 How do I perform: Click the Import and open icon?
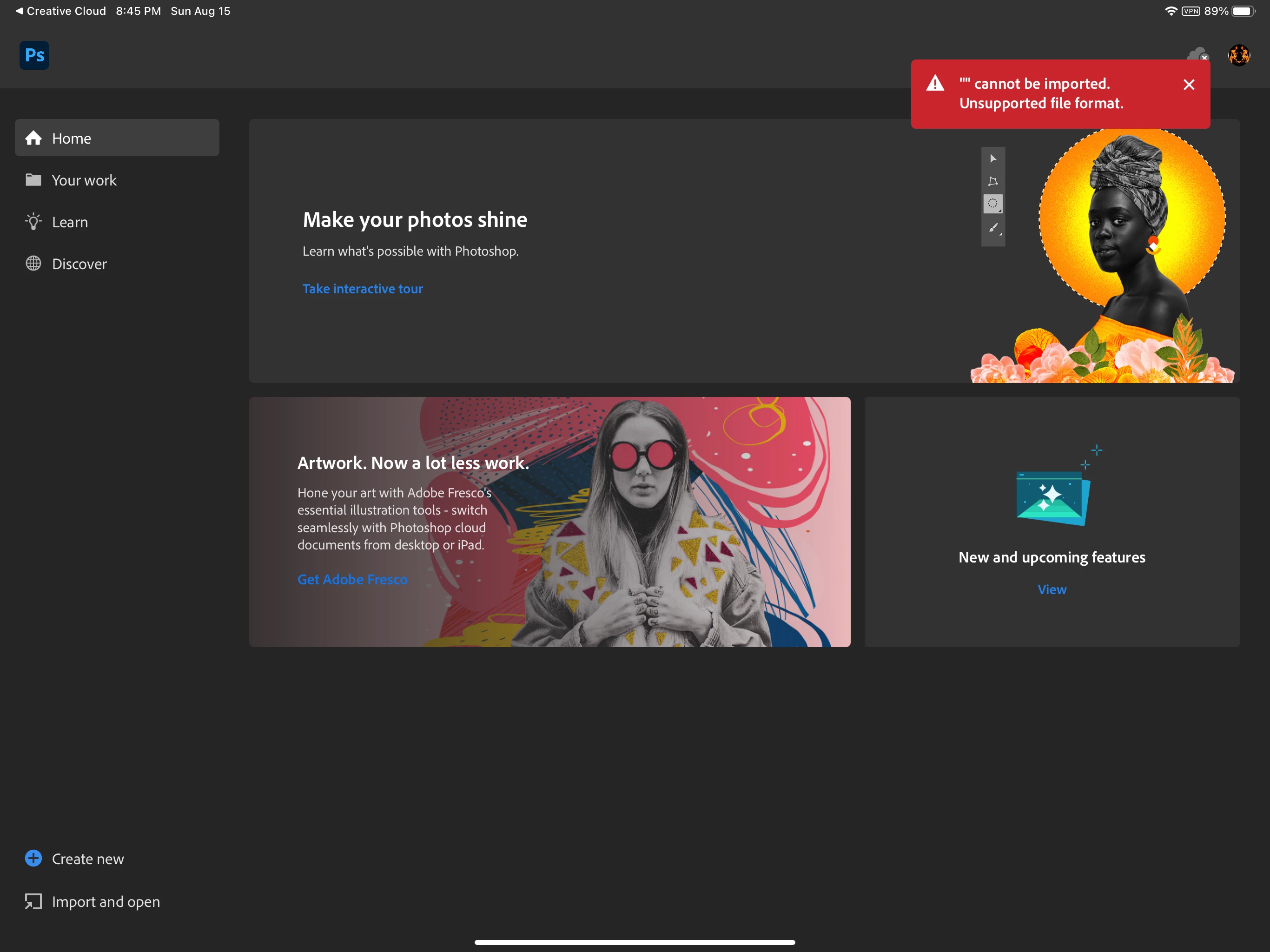coord(33,901)
